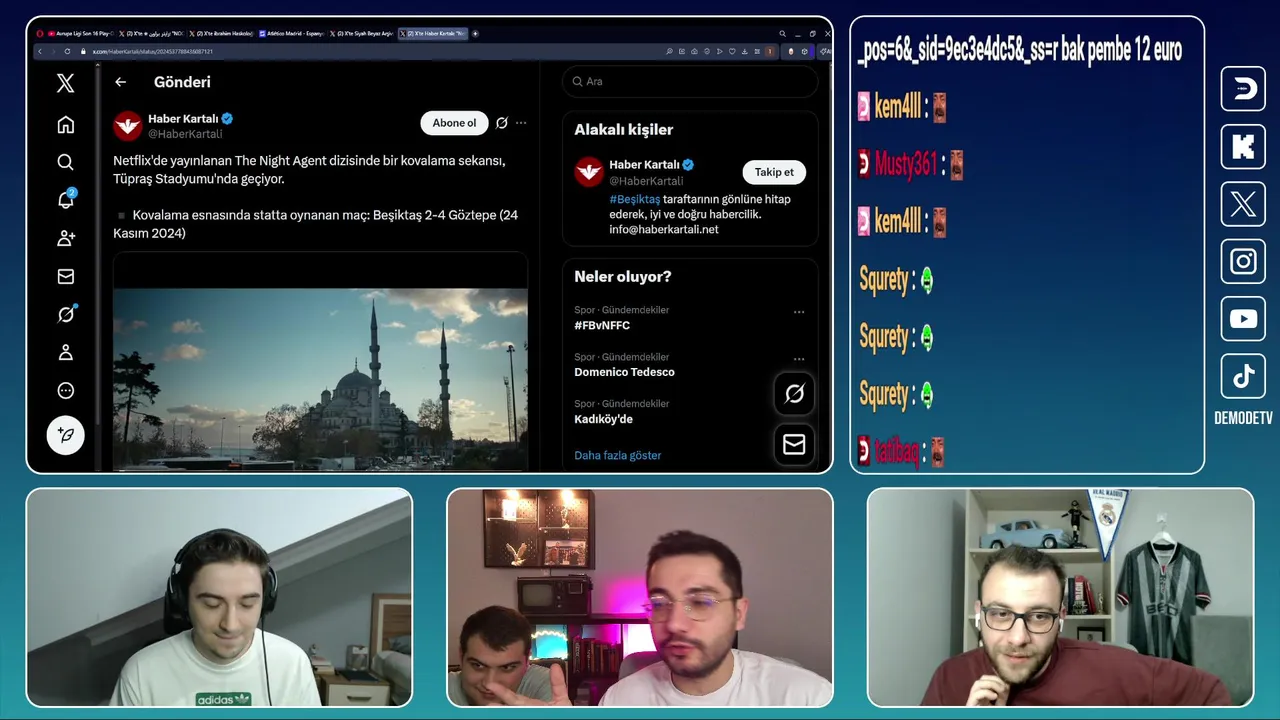Switch to the Avrupa Ligi Son 16 tab
The height and width of the screenshot is (720, 1280).
tap(79, 34)
